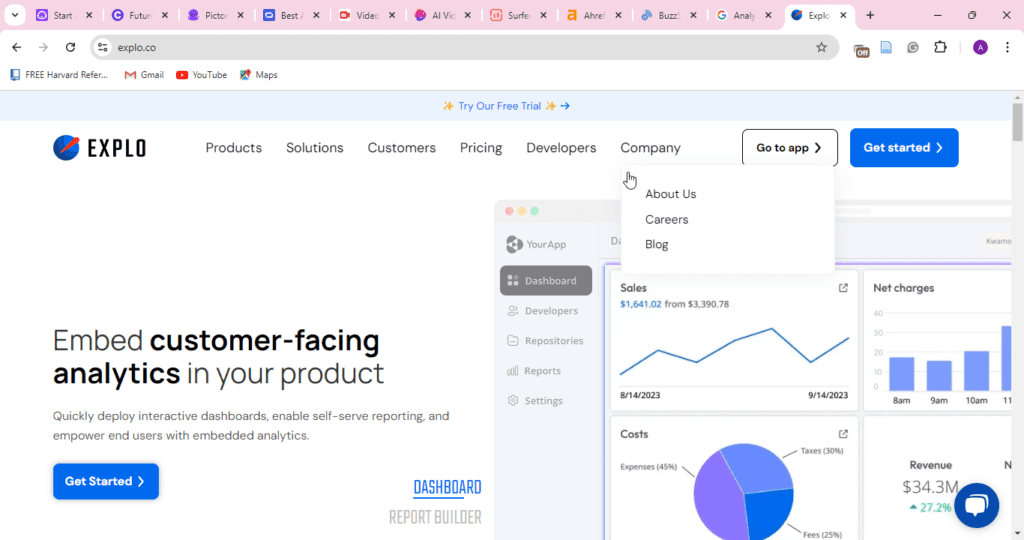Open the YouTube bookmark

(201, 75)
